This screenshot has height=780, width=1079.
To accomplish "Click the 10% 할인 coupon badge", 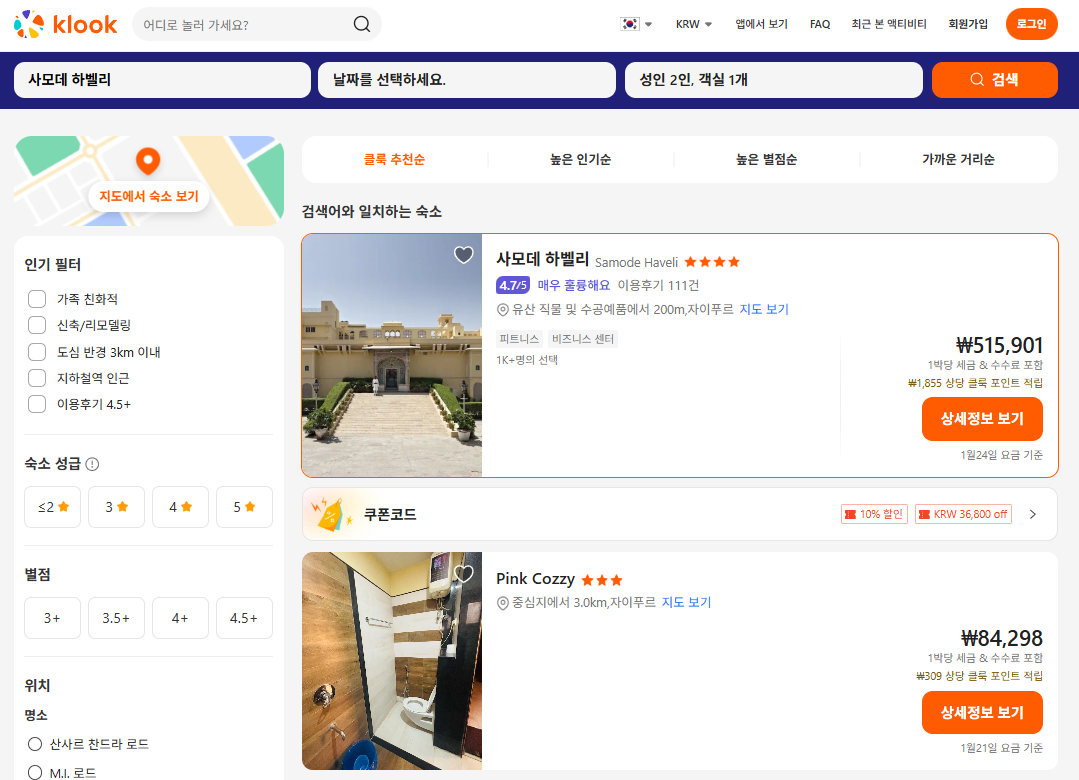I will [874, 514].
